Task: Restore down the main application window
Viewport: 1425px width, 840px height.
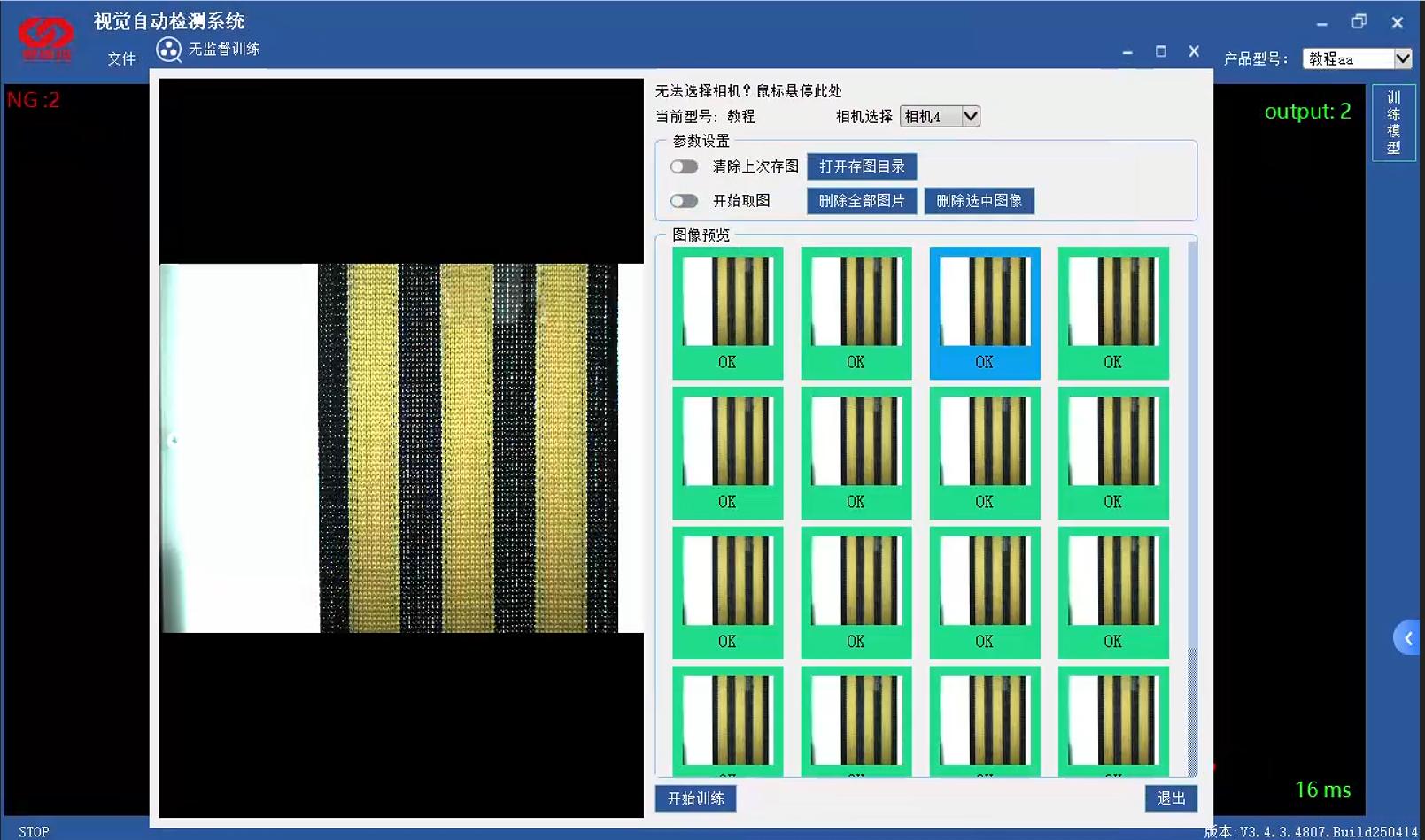Action: click(x=1359, y=22)
